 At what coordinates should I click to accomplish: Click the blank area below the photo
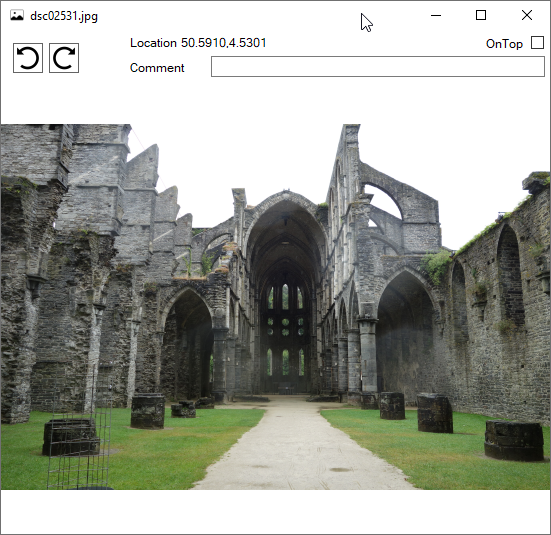tap(276, 511)
